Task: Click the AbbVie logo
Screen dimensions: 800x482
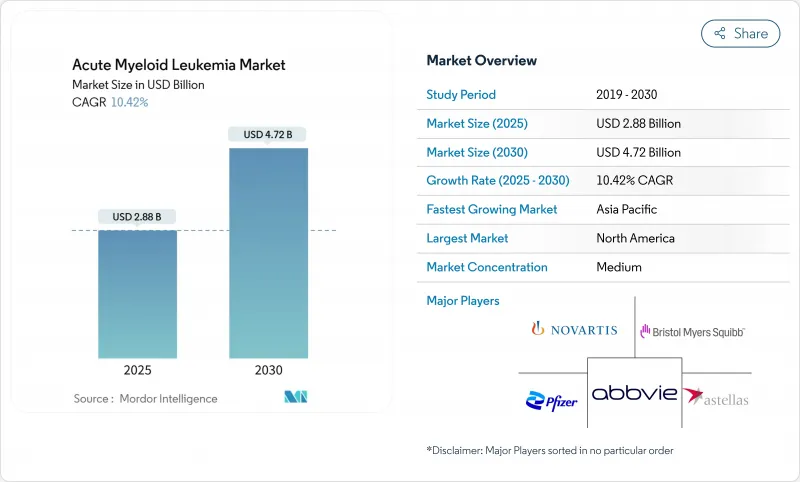Action: point(634,394)
